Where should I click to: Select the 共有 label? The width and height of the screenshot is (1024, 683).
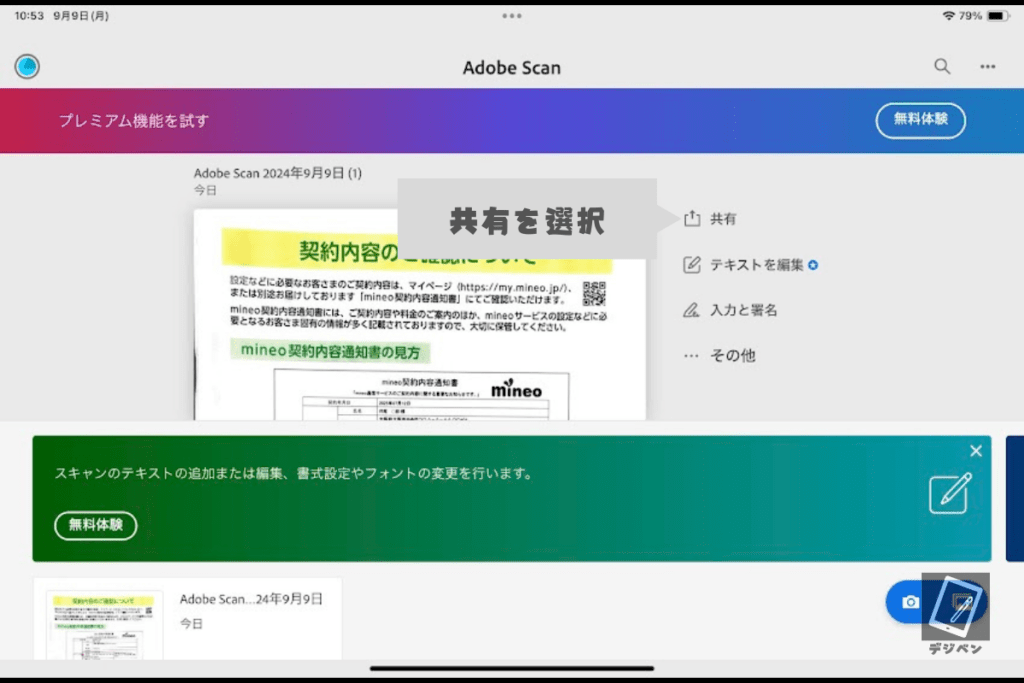click(x=723, y=219)
